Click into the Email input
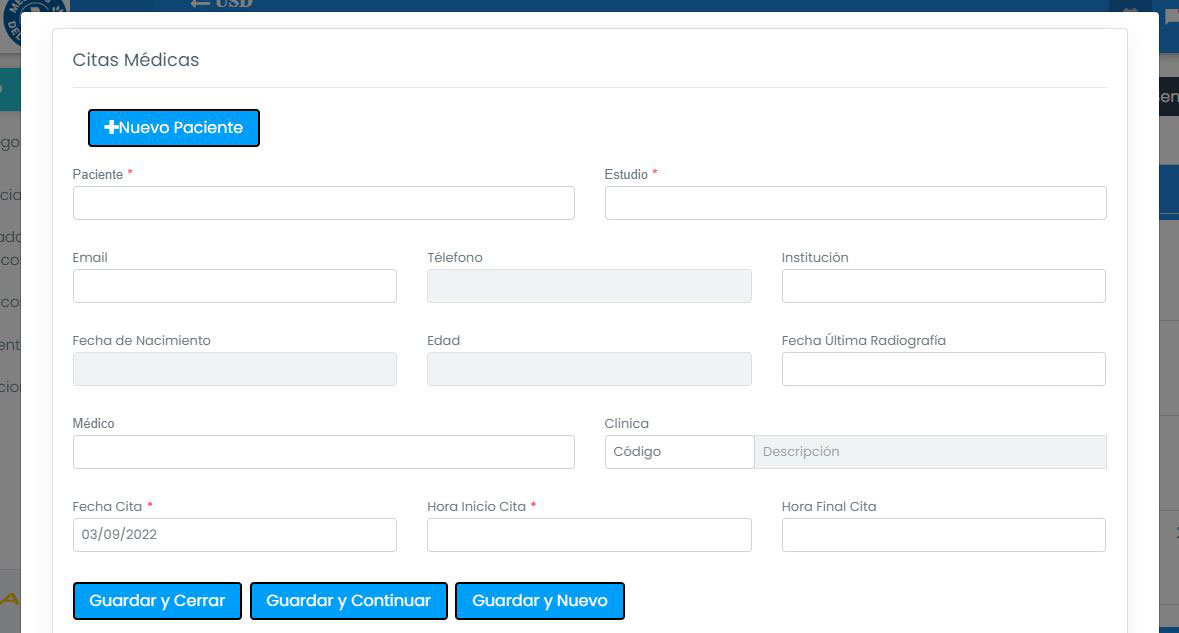Image resolution: width=1179 pixels, height=633 pixels. (x=234, y=286)
